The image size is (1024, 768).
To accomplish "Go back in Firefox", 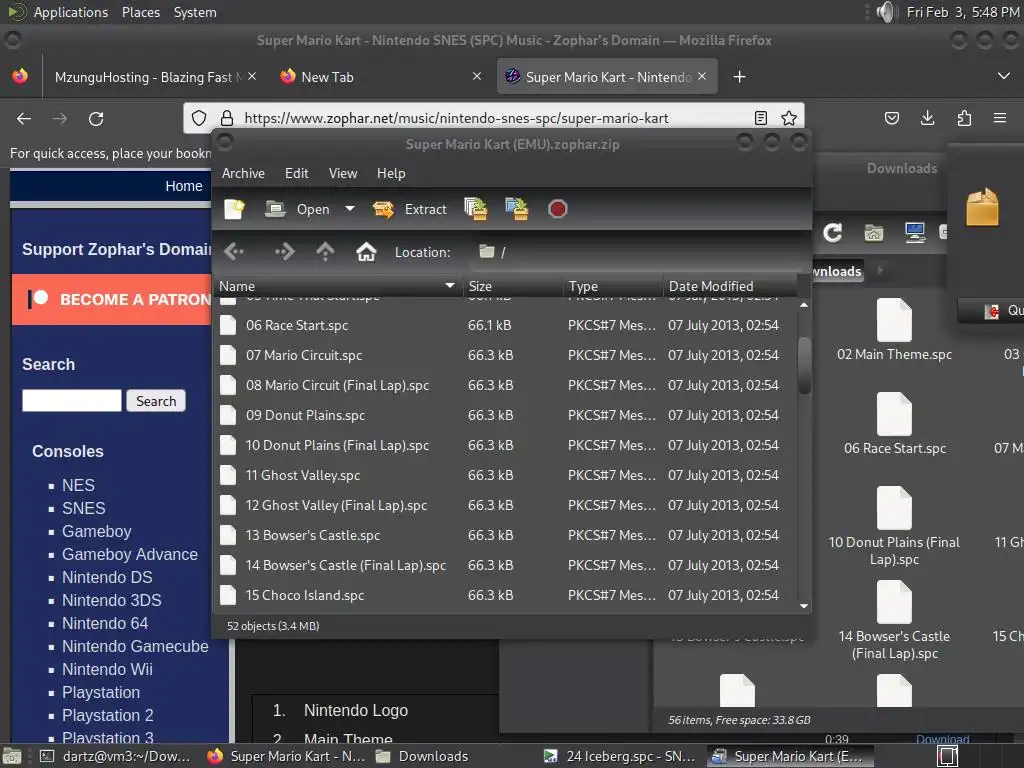I will point(24,118).
